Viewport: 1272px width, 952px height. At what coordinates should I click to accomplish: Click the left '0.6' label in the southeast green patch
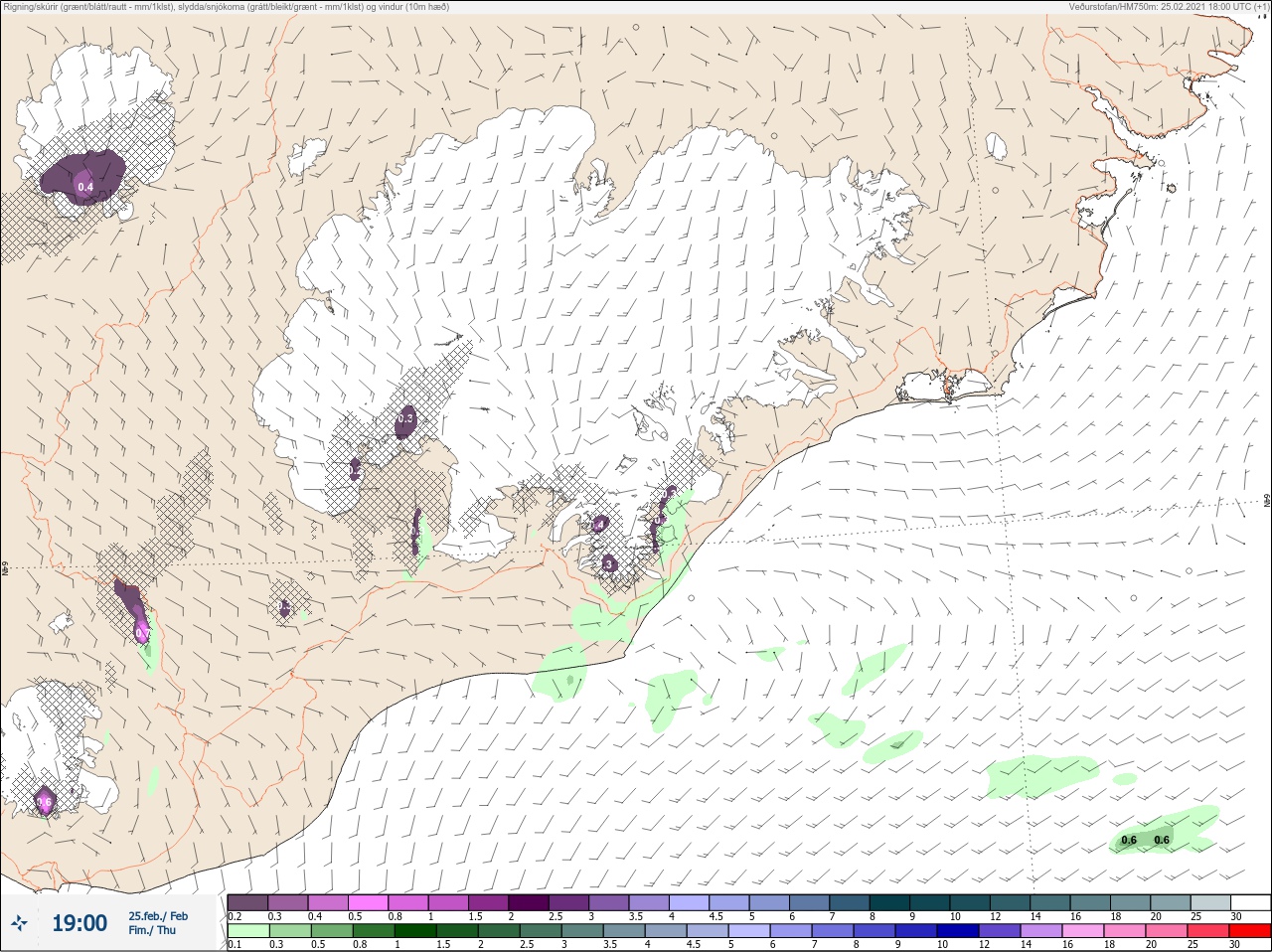point(1129,841)
